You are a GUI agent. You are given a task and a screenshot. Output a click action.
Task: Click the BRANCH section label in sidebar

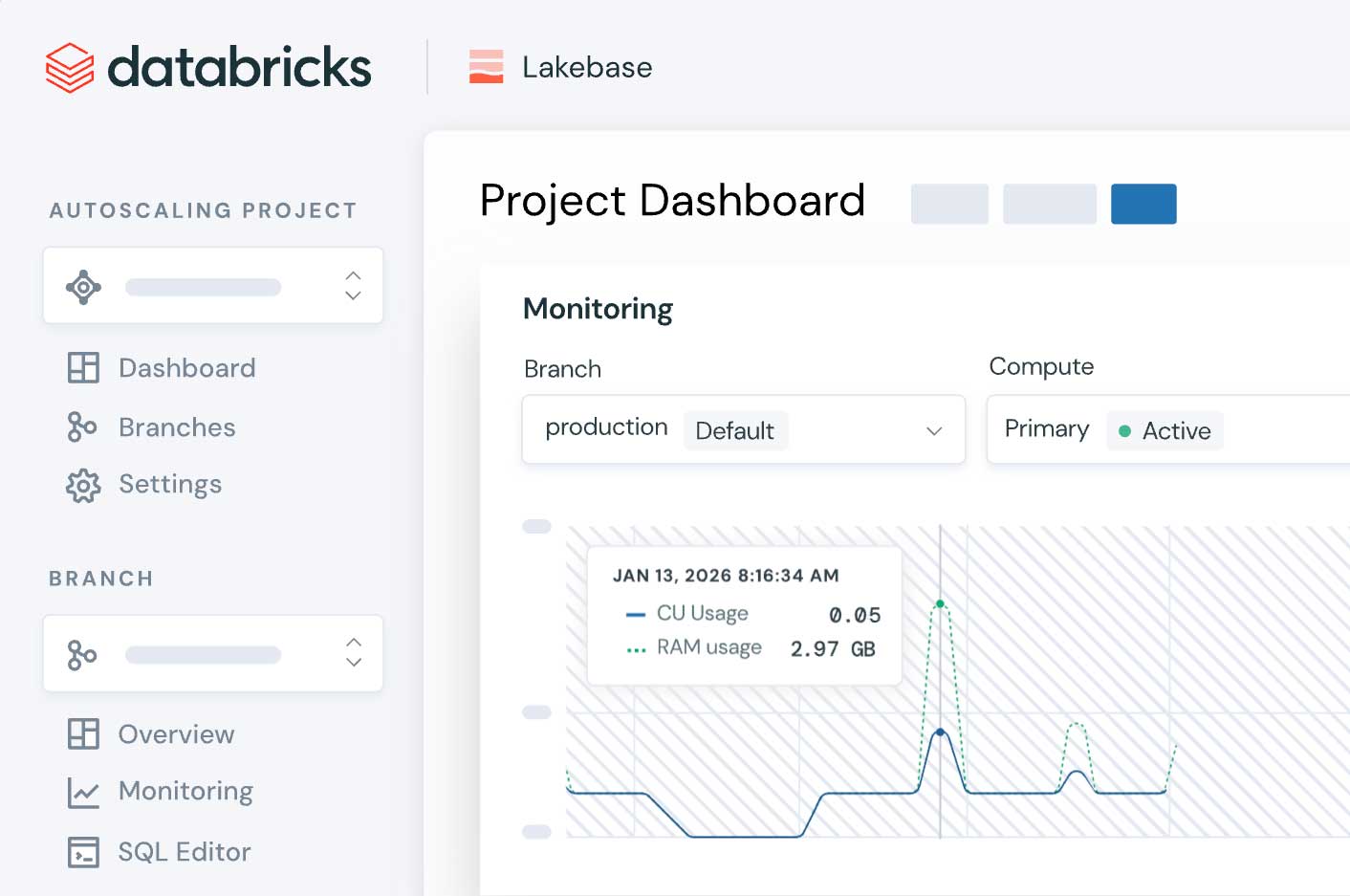click(x=101, y=579)
